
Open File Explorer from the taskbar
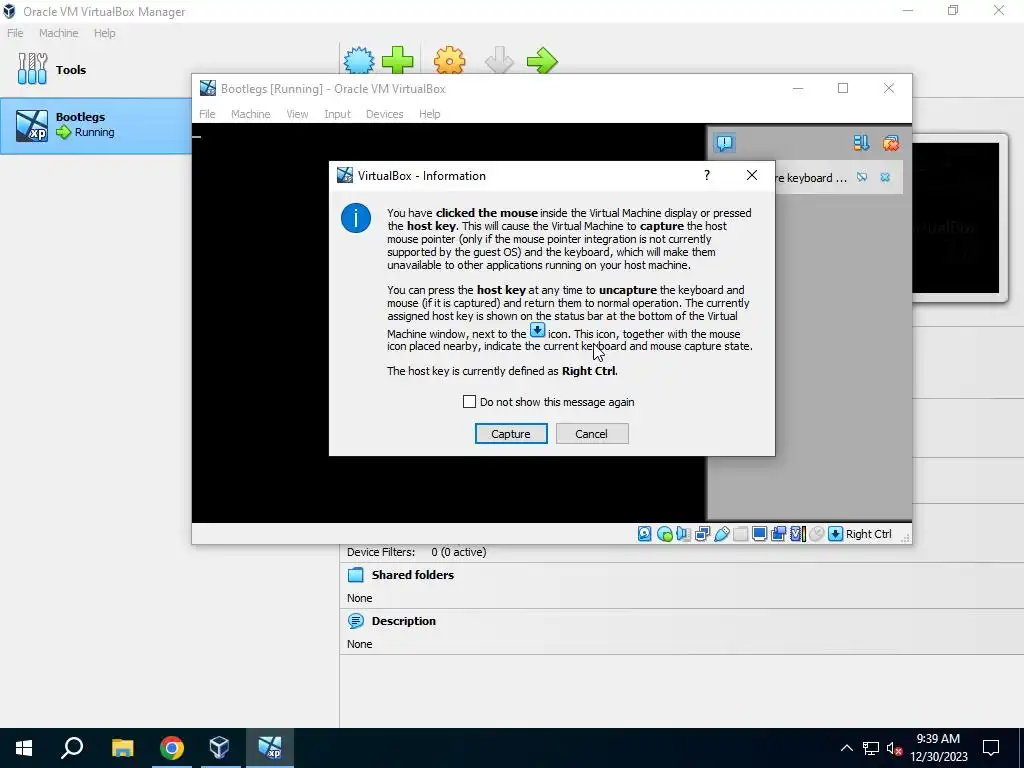(122, 748)
